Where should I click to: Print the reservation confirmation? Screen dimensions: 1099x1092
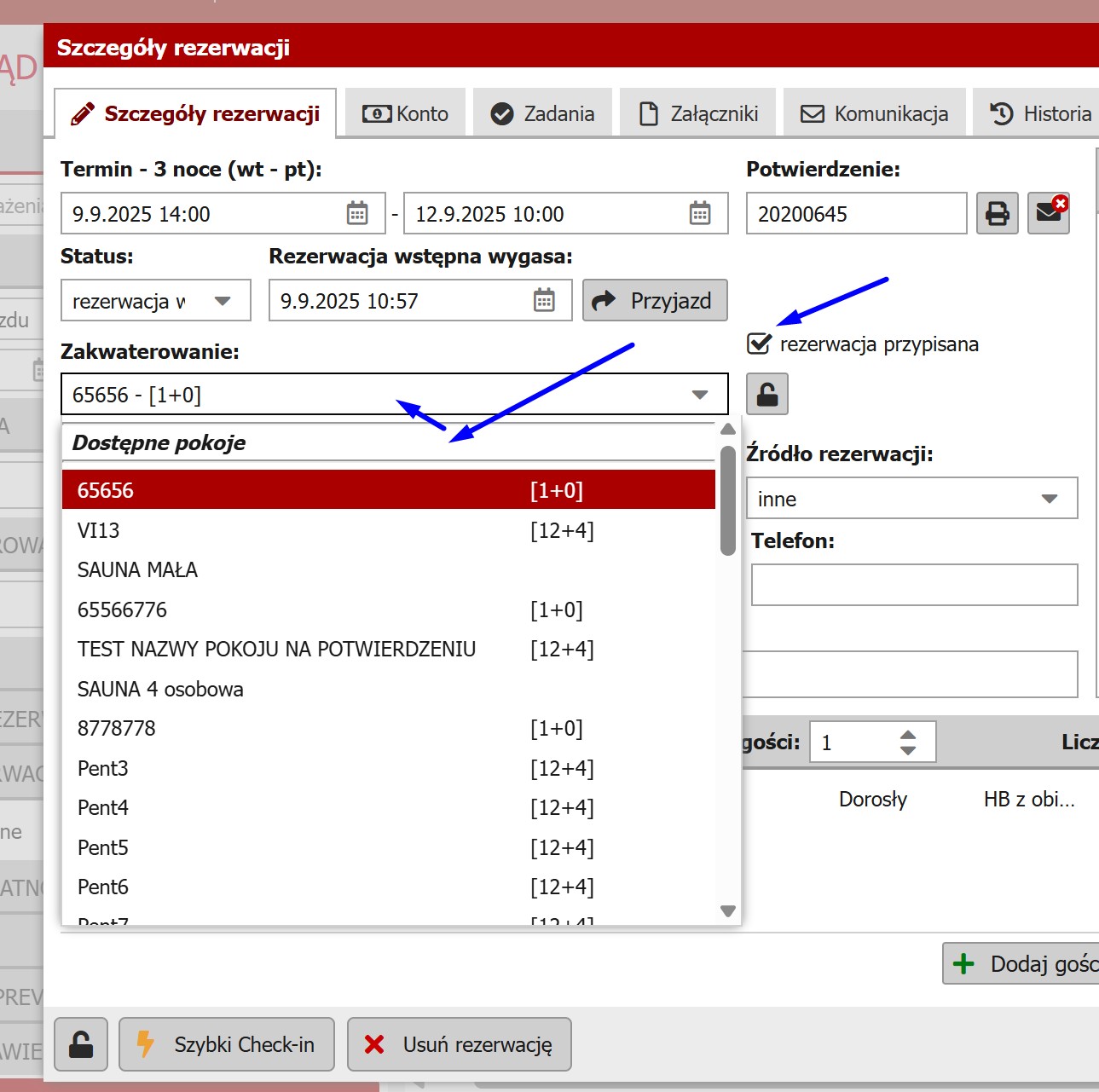(x=998, y=213)
